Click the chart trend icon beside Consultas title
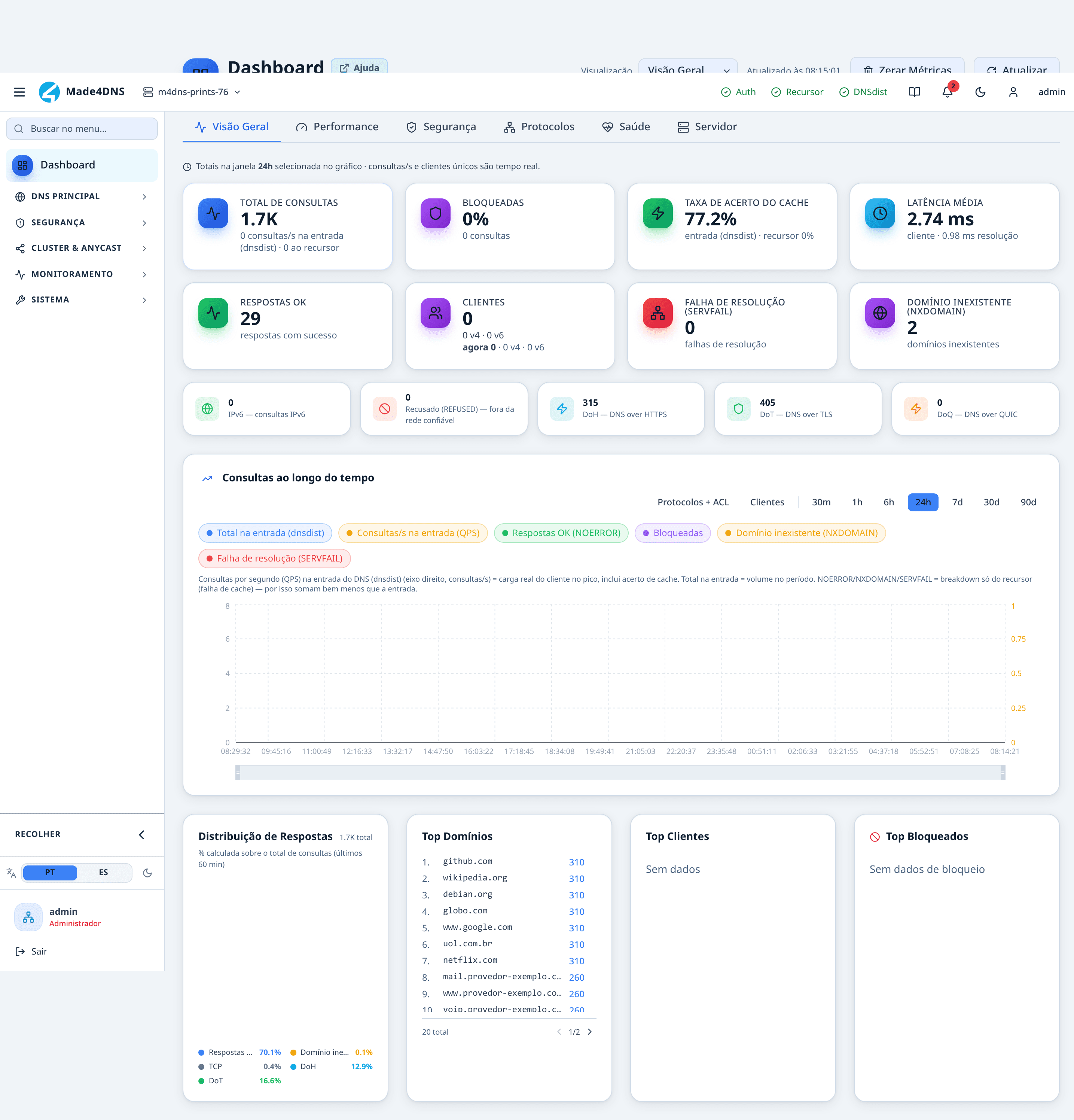The width and height of the screenshot is (1074, 1120). [x=207, y=478]
